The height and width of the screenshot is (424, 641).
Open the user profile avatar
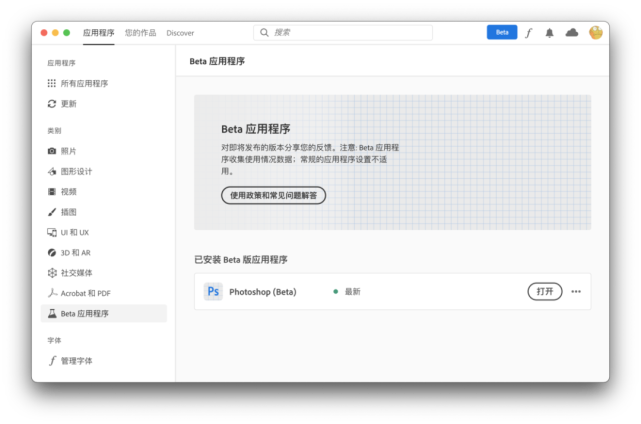click(x=596, y=32)
